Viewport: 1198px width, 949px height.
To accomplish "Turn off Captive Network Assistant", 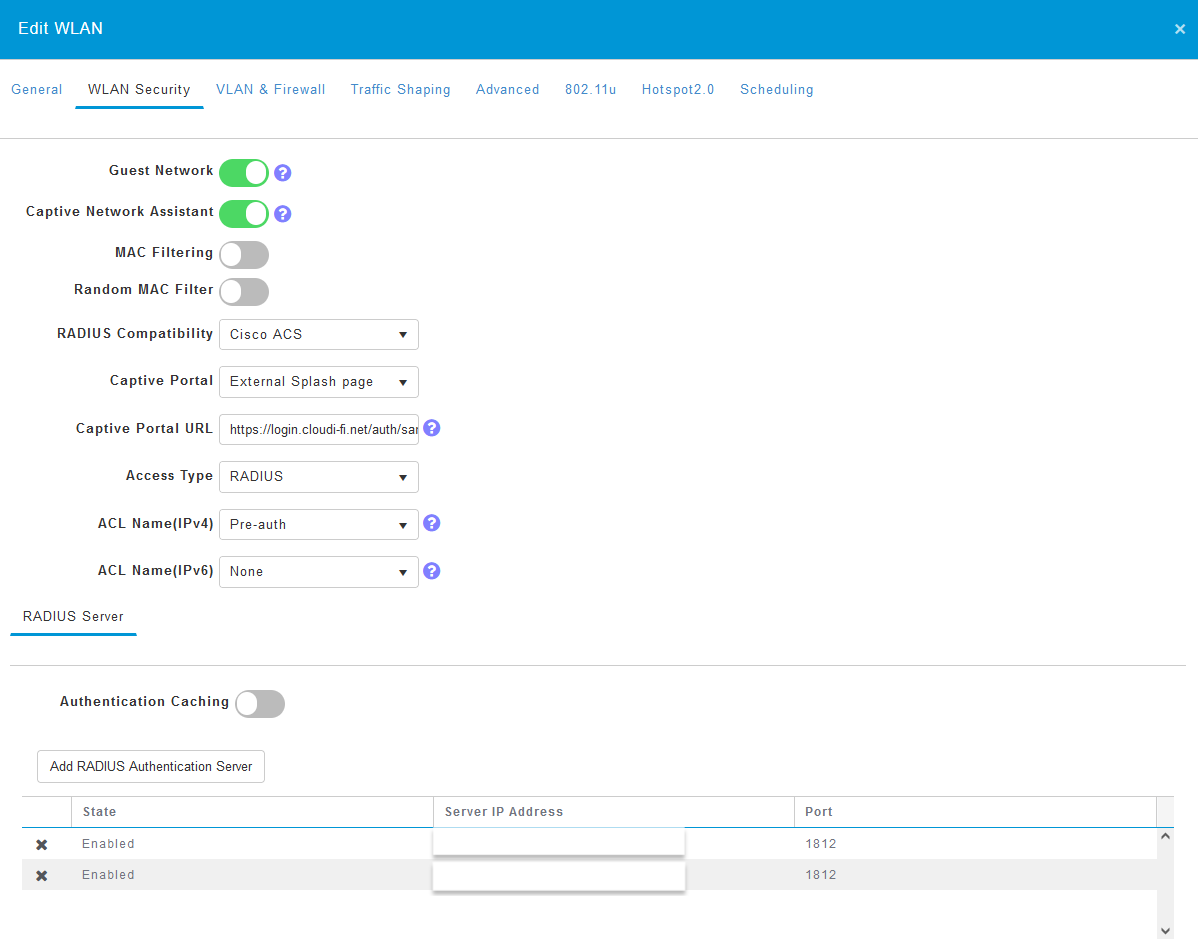I will coord(243,214).
